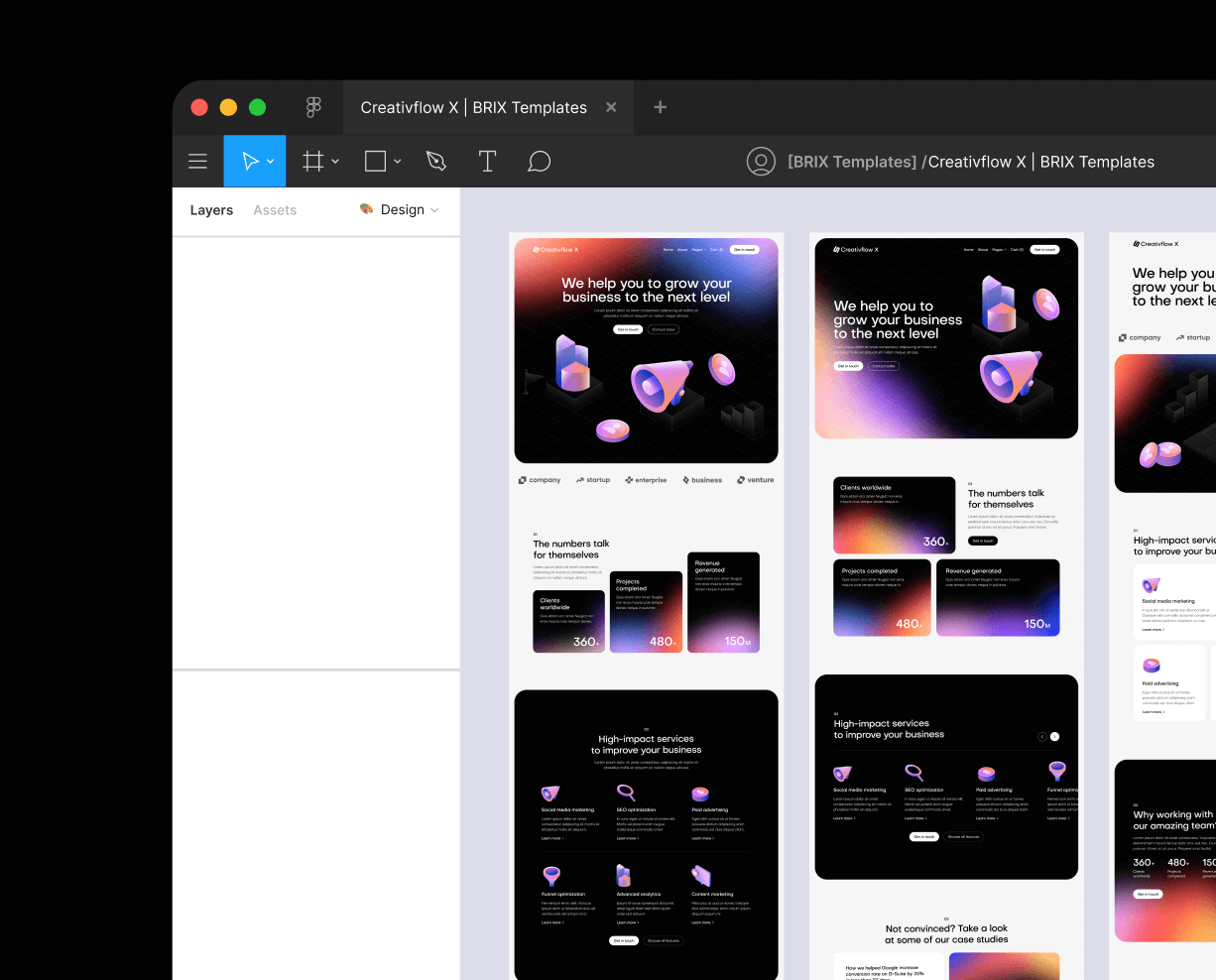Open the shape tools dropdown
1216x980 pixels.
[x=396, y=161]
